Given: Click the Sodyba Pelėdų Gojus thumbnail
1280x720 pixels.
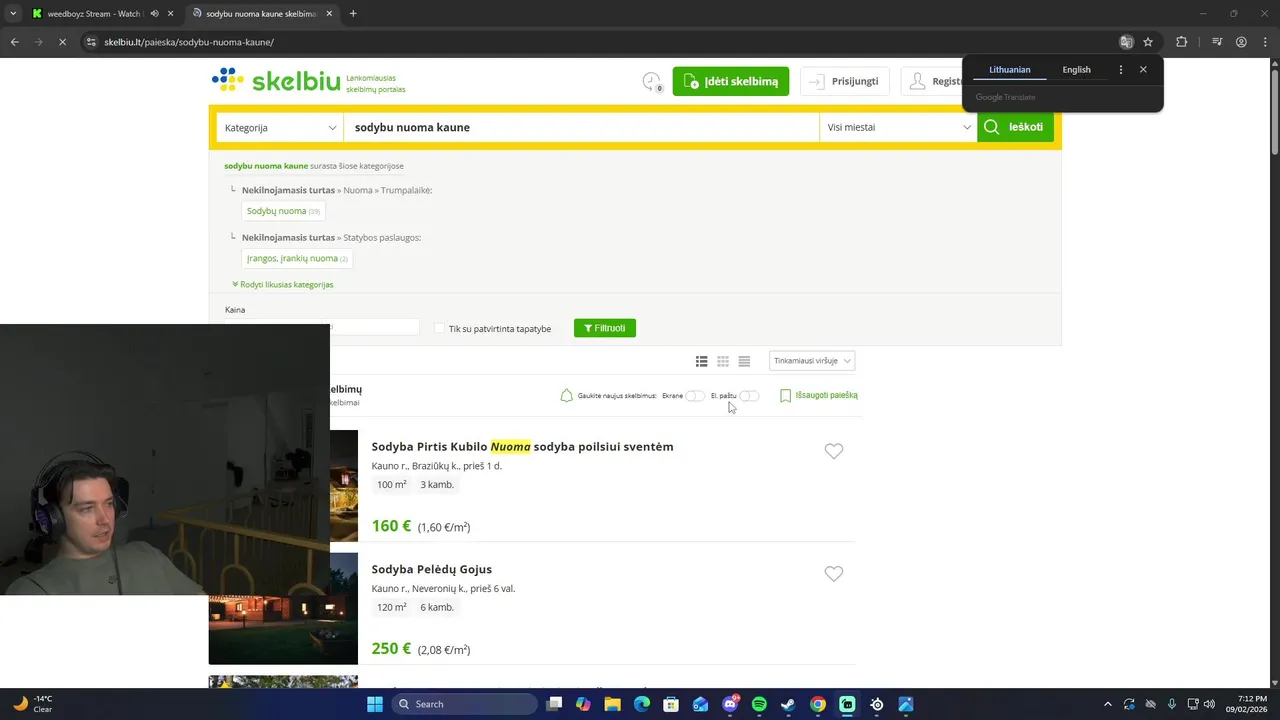Looking at the screenshot, I should 283,609.
